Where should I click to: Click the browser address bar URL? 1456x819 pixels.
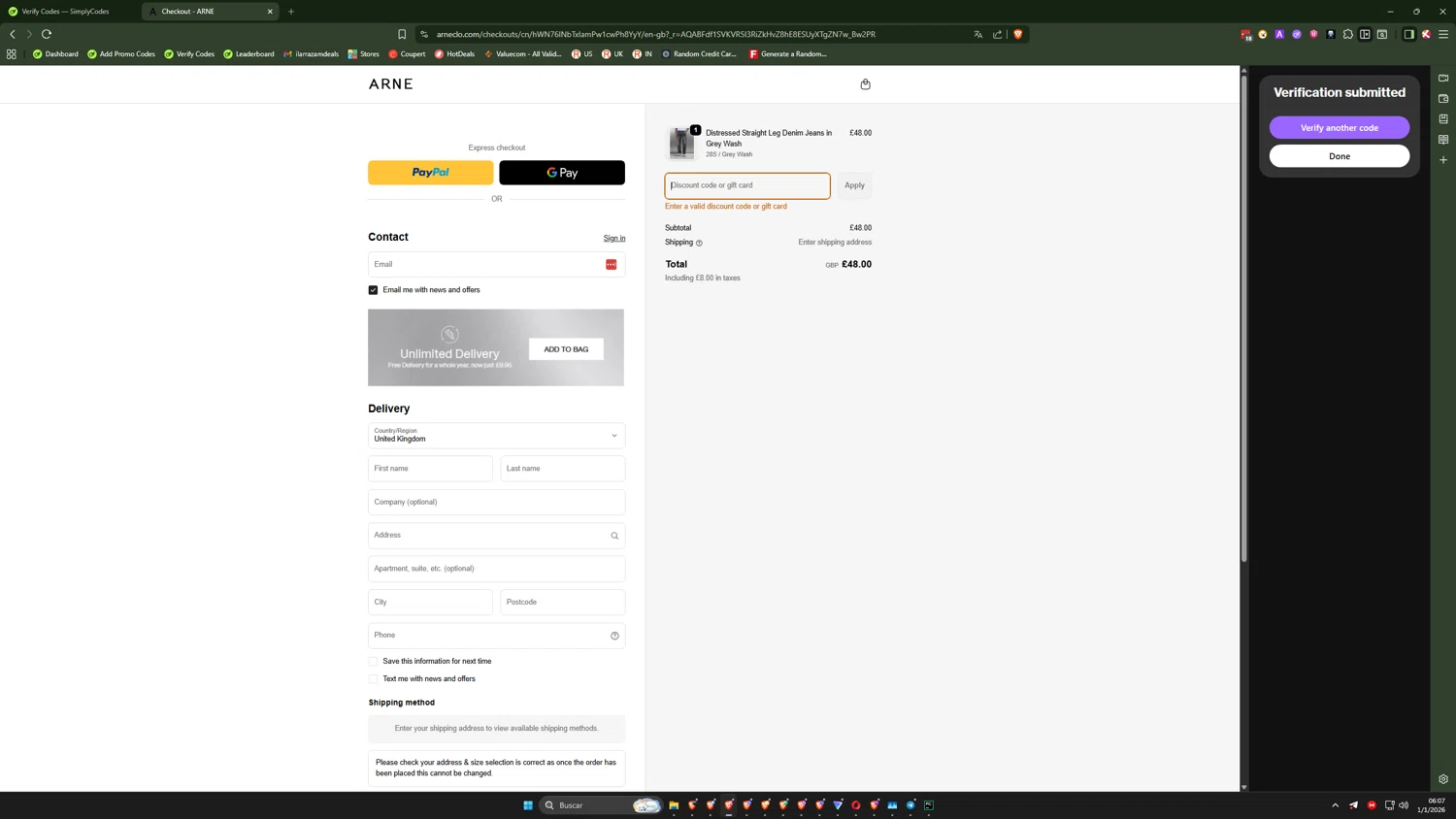click(x=655, y=34)
